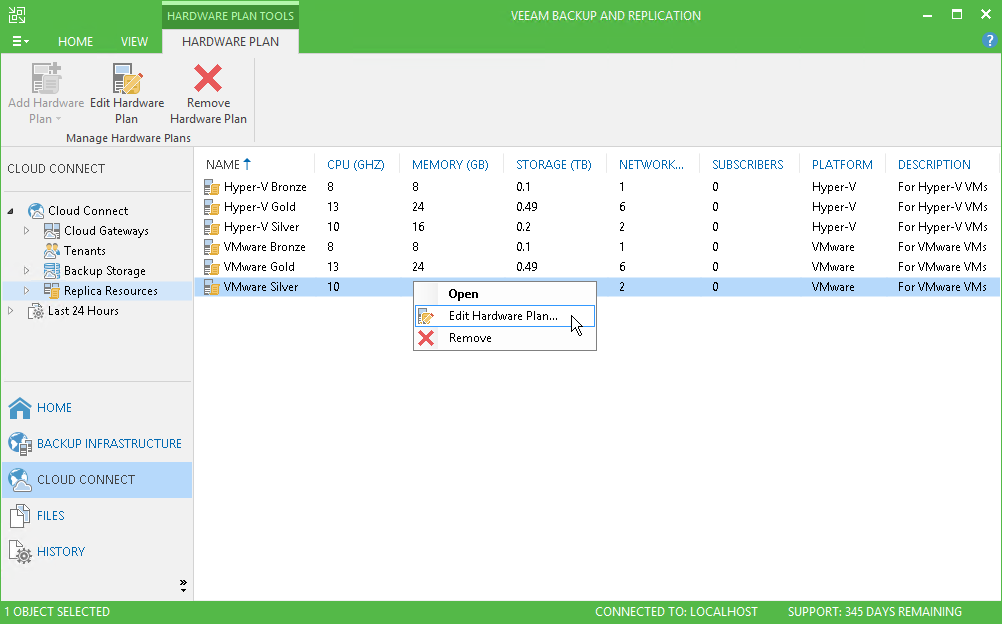Open the Files navigation section
This screenshot has height=624, width=1002.
(x=97, y=516)
